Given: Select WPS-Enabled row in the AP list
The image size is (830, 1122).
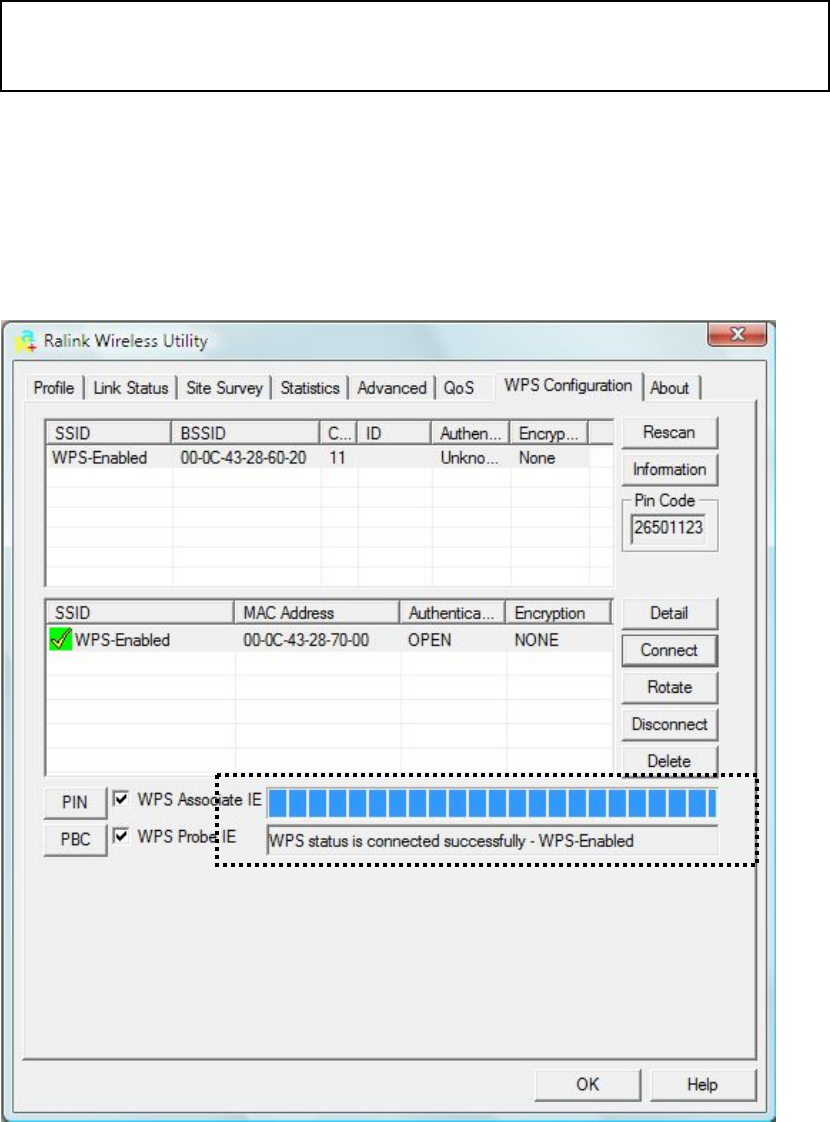Looking at the screenshot, I should point(318,458).
